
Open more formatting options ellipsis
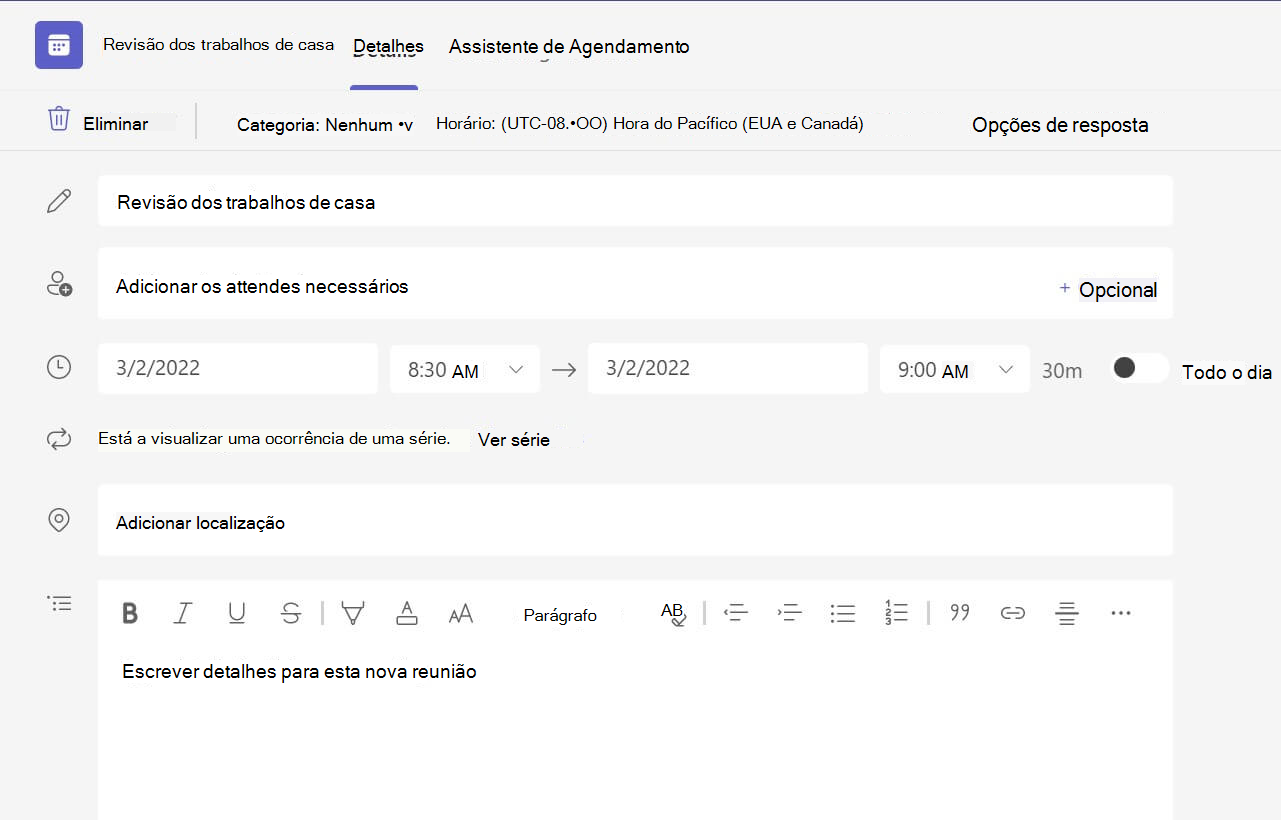(x=1121, y=612)
